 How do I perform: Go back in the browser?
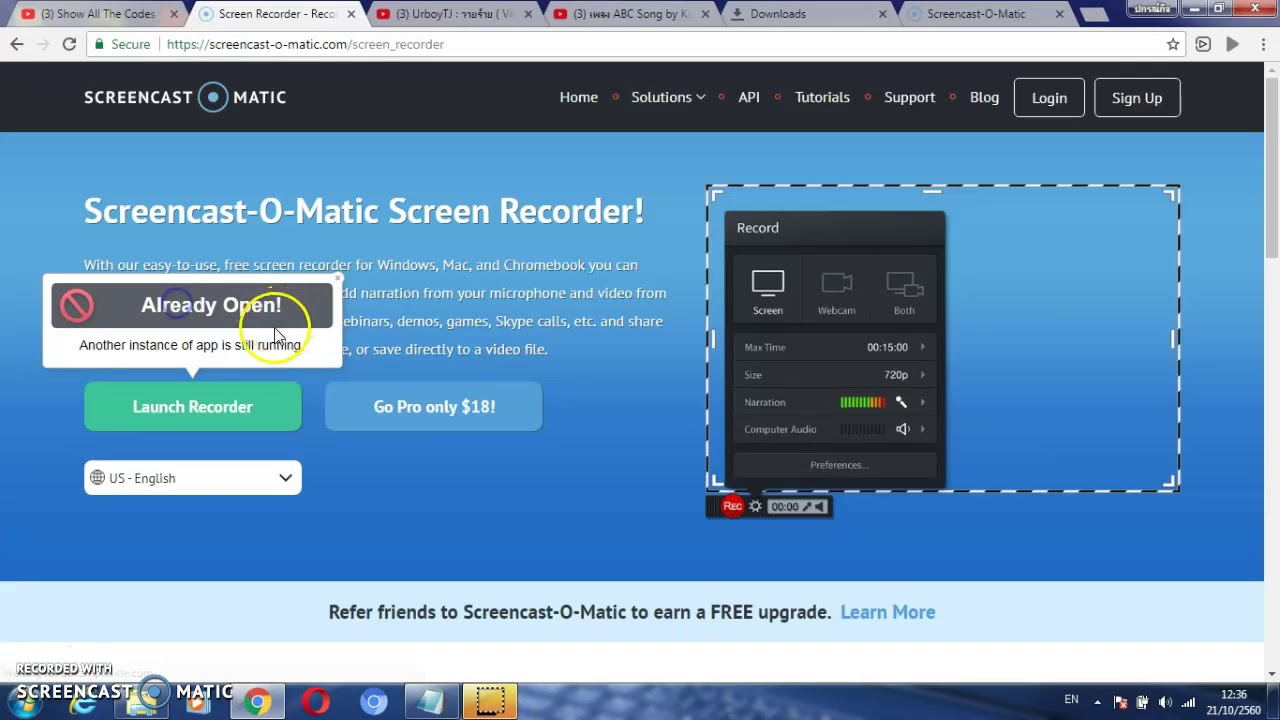pyautogui.click(x=17, y=44)
